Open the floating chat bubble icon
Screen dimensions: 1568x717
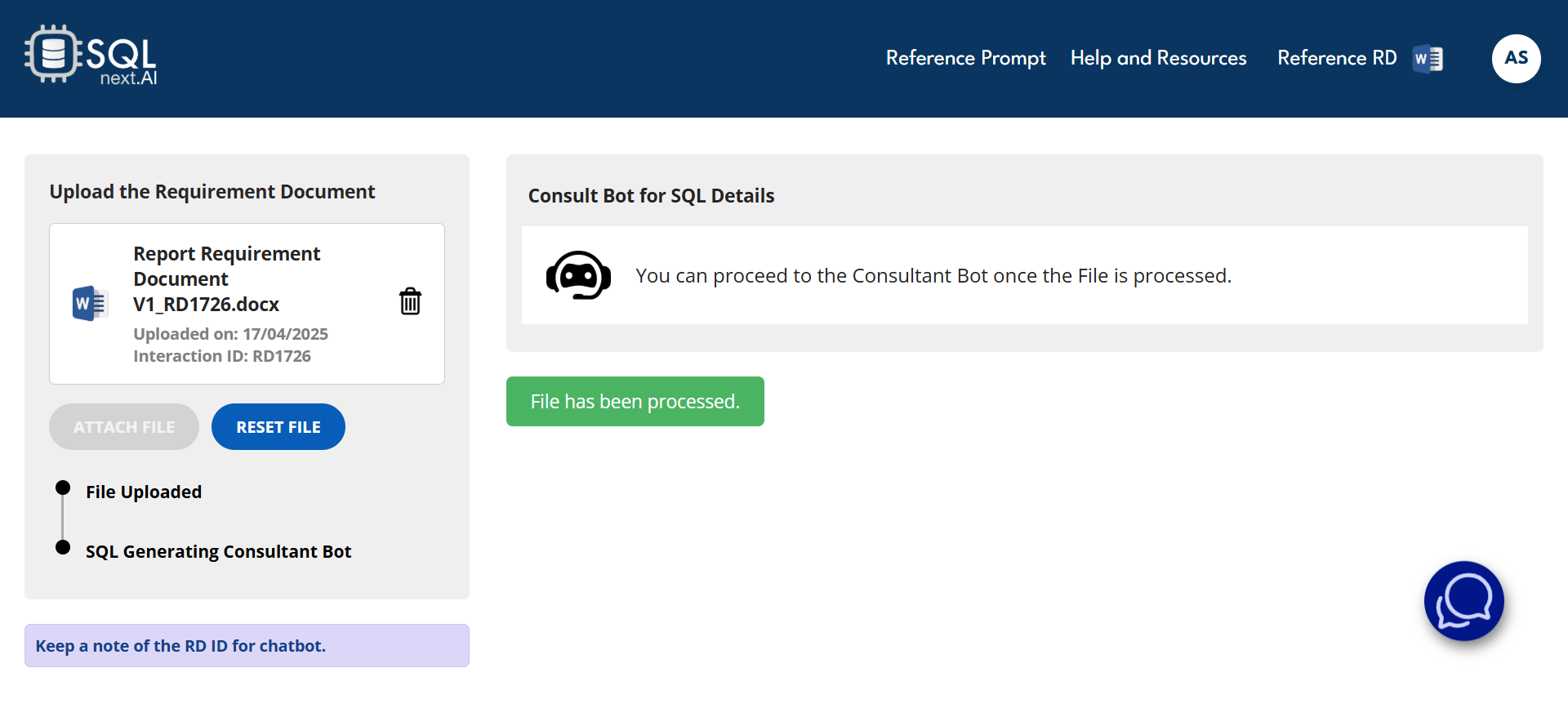(x=1463, y=601)
